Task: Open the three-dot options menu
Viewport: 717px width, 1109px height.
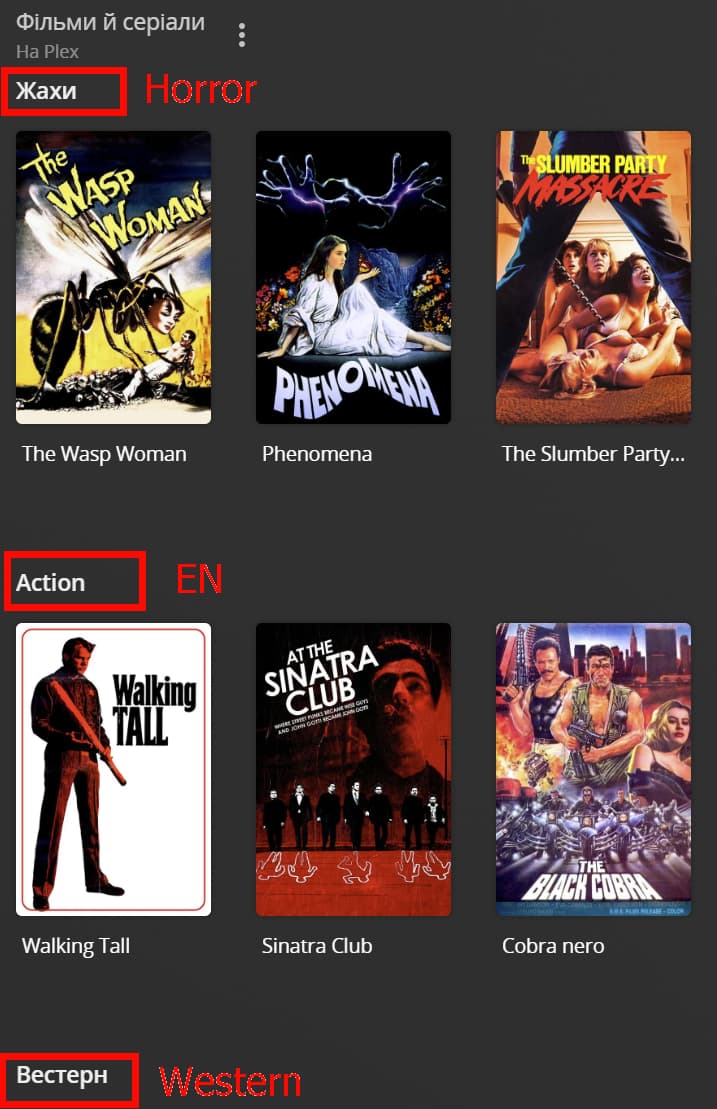Action: (x=242, y=35)
